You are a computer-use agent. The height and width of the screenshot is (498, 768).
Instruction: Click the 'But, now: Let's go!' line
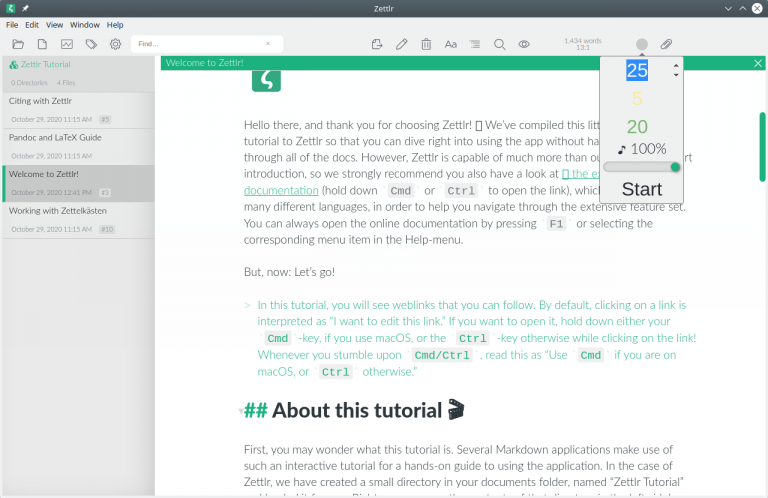click(x=289, y=272)
